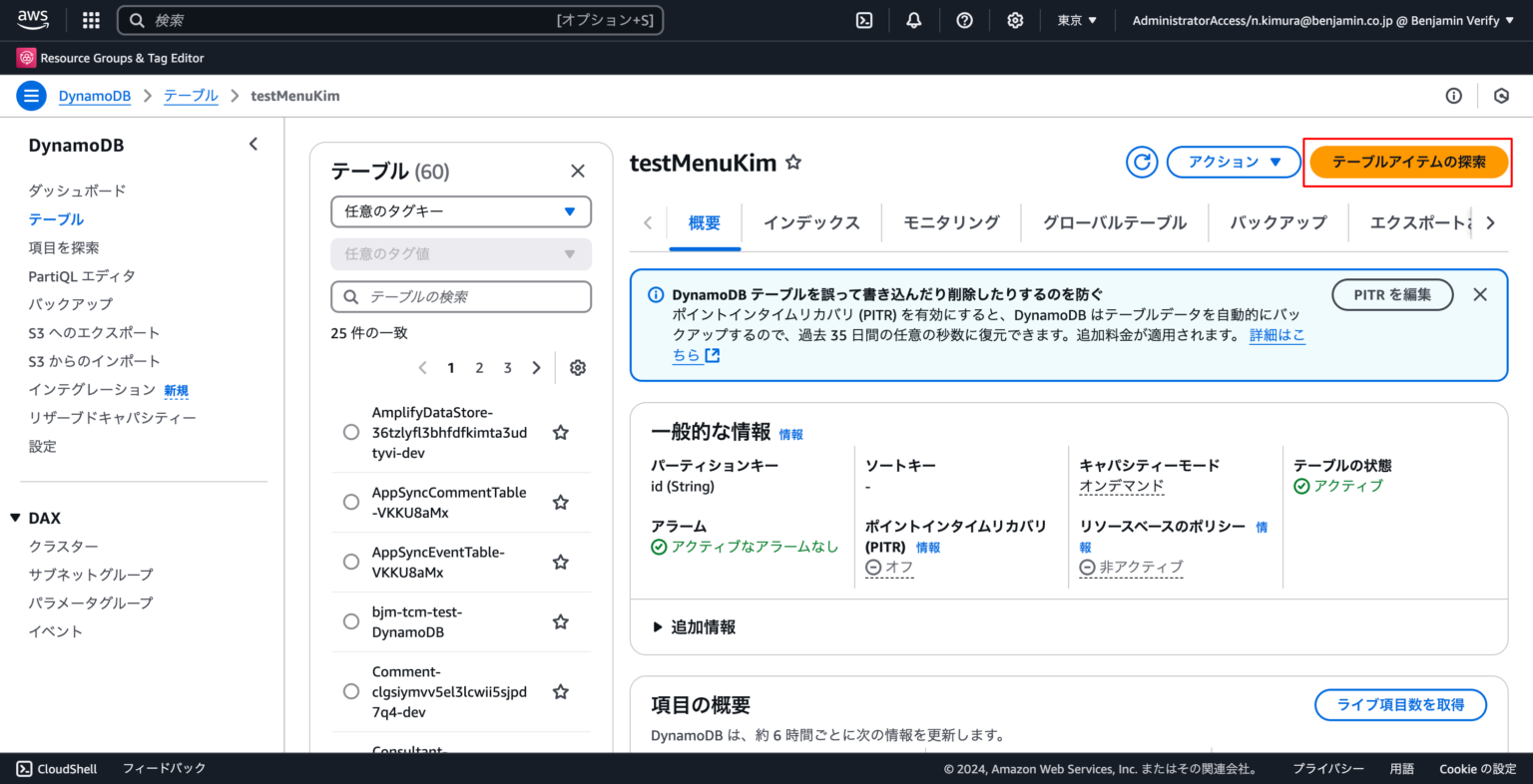Open the AWS services grid
The image size is (1533, 784).
pyautogui.click(x=90, y=19)
